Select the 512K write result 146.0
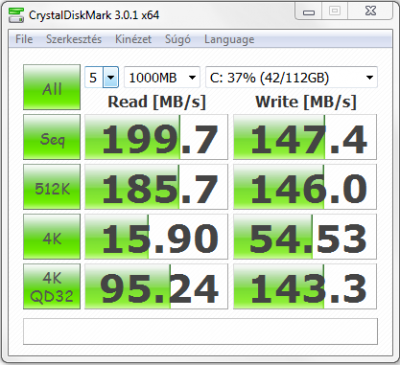This screenshot has width=400, height=365. pyautogui.click(x=305, y=187)
